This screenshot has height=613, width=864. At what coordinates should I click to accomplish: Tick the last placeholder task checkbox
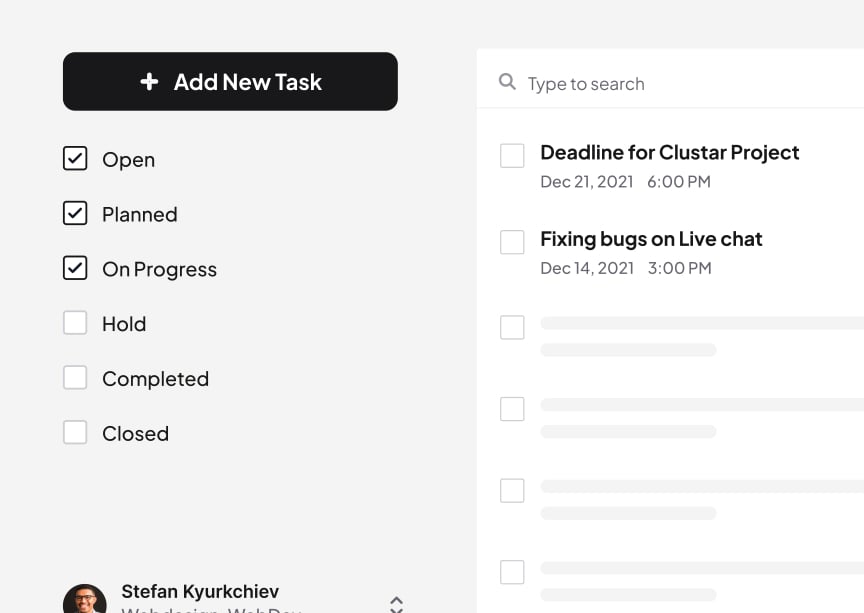click(x=512, y=572)
